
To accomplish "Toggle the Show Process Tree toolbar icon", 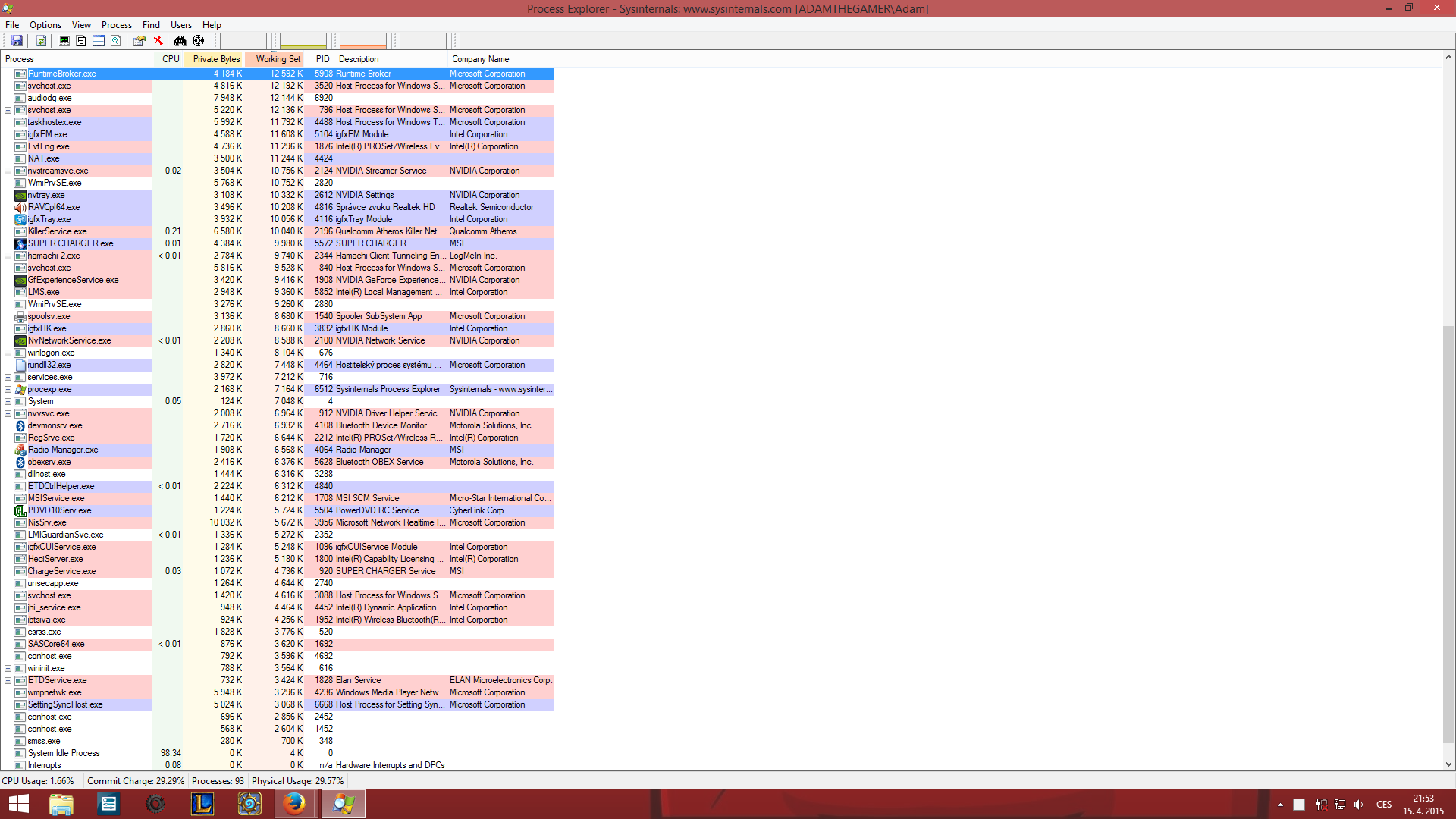I will click(81, 41).
